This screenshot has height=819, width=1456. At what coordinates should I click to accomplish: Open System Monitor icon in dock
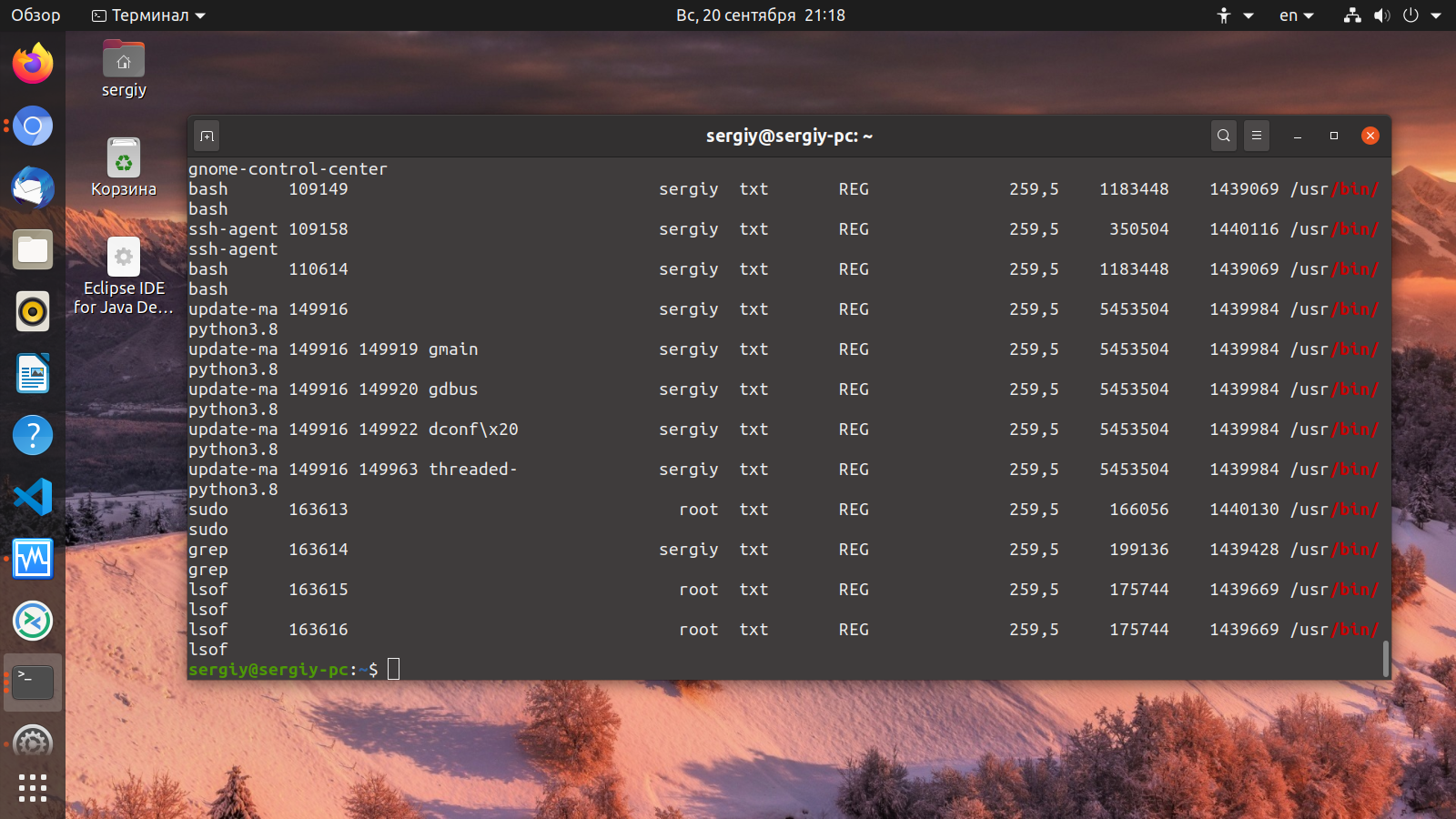33,559
